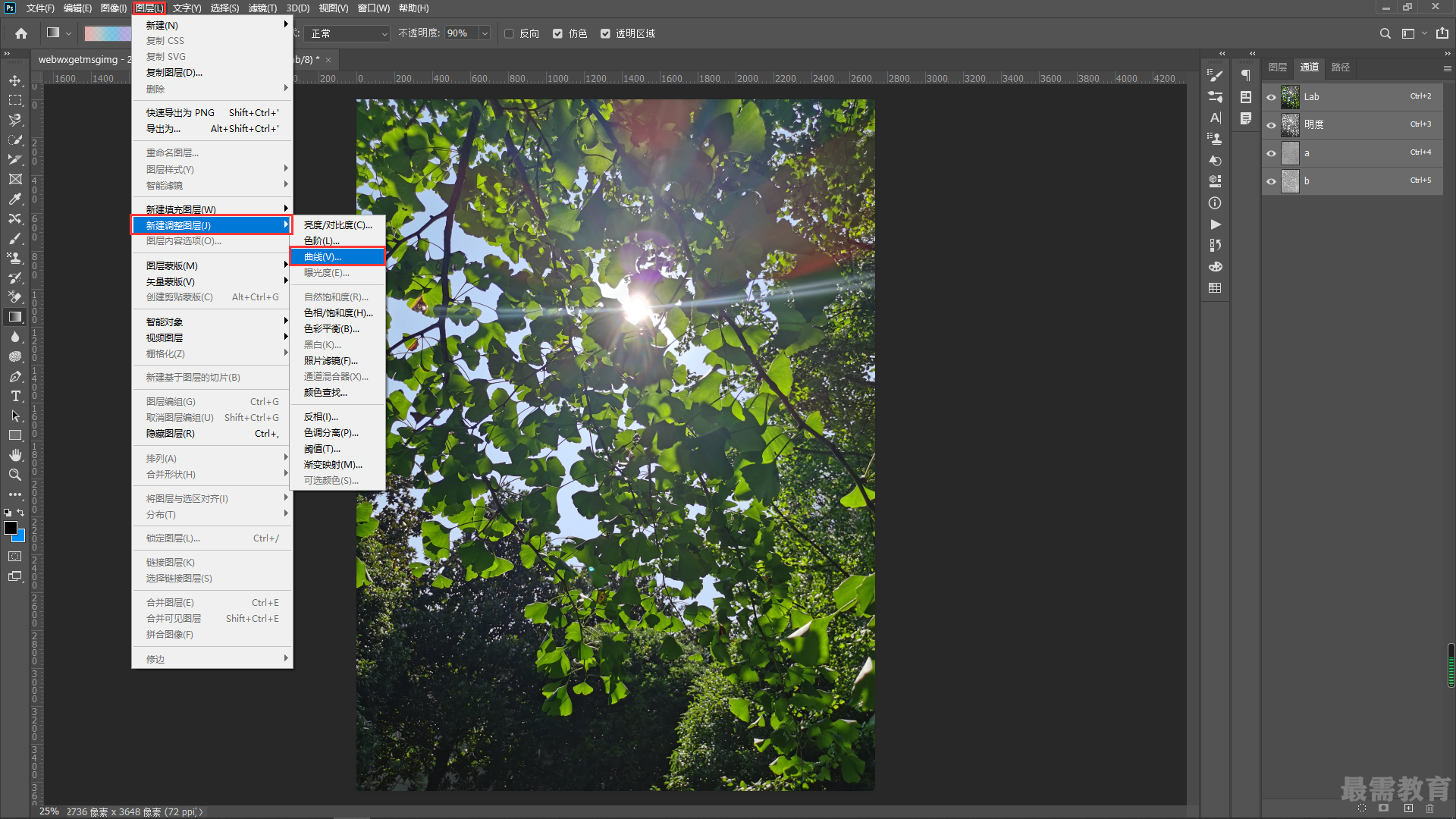Select the Move tool
Viewport: 1456px width, 819px height.
coord(15,80)
